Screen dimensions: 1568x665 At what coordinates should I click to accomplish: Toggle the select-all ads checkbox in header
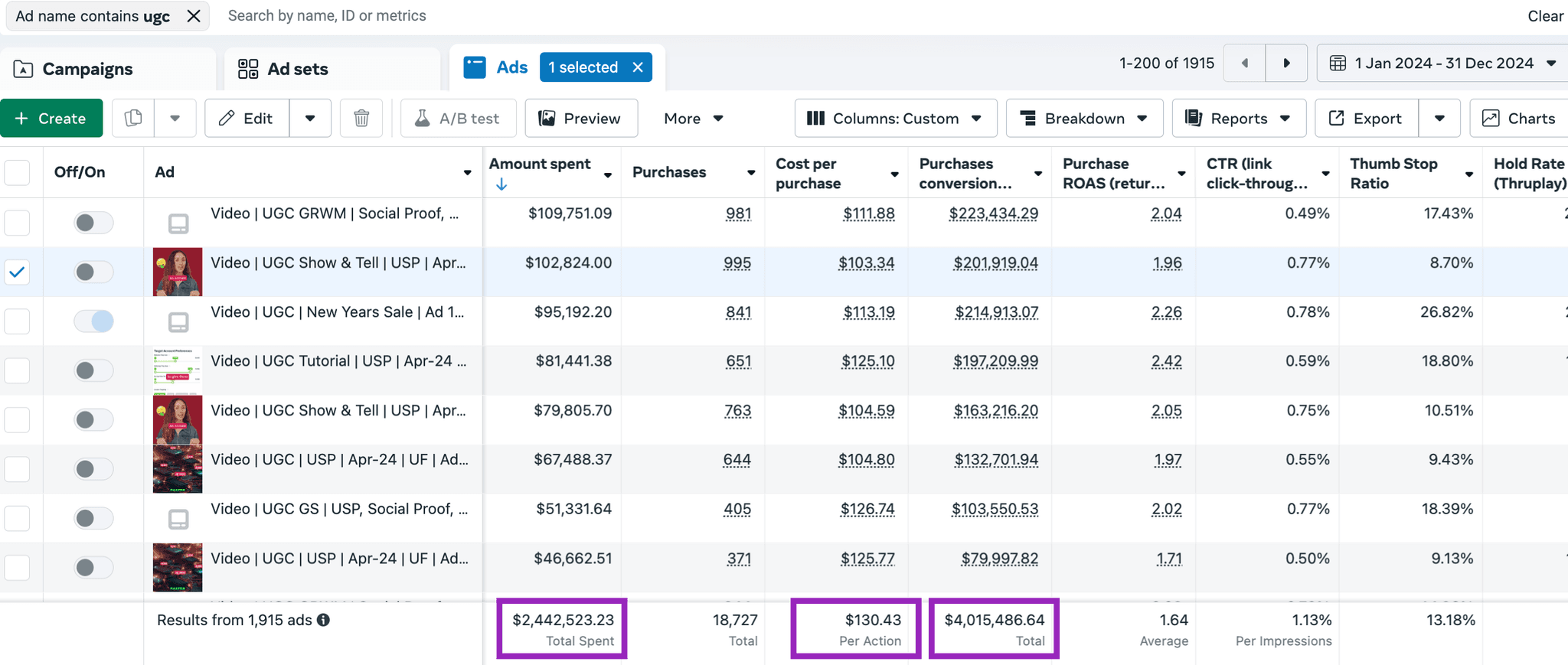tap(17, 172)
